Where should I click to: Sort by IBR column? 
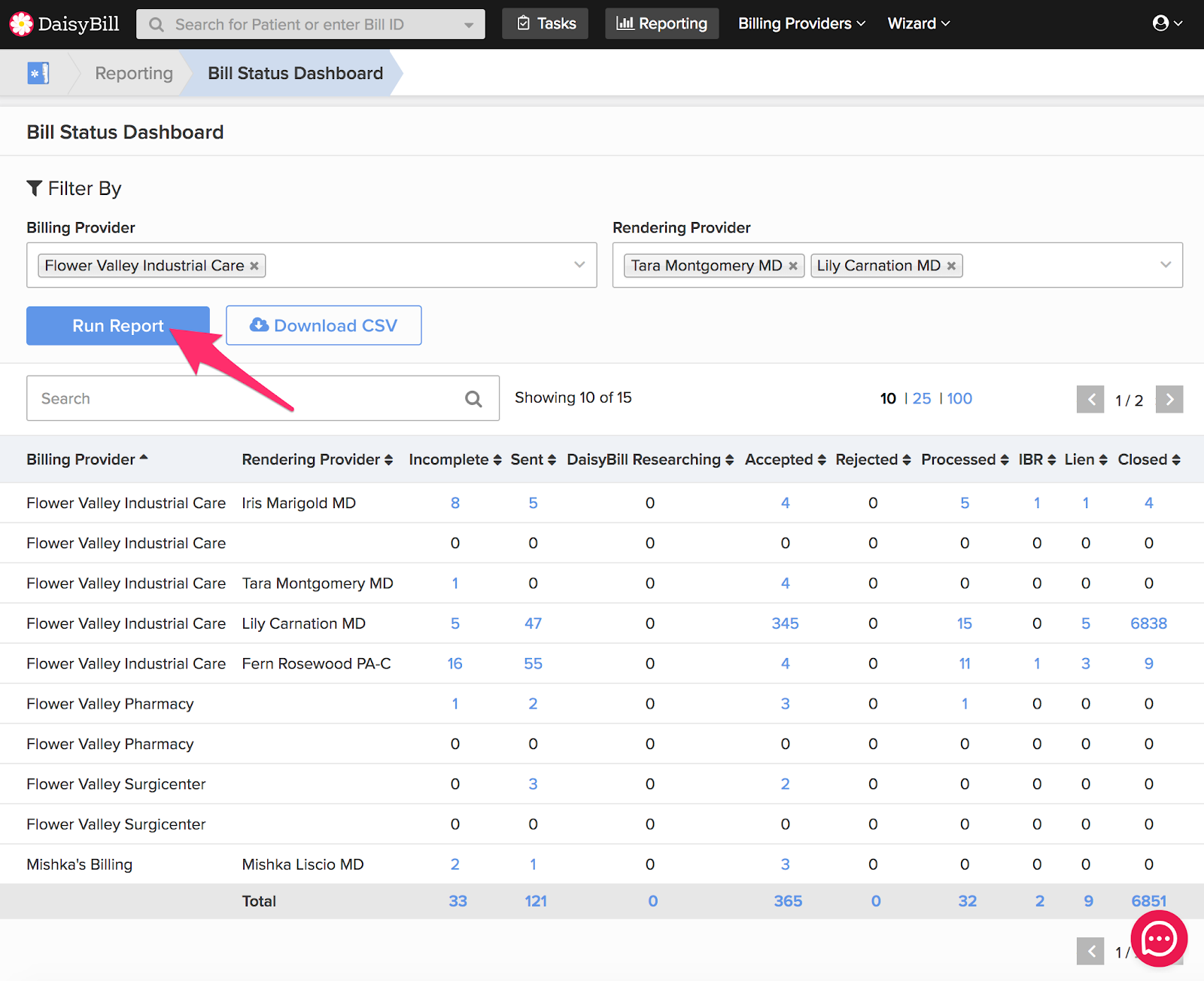point(1037,459)
